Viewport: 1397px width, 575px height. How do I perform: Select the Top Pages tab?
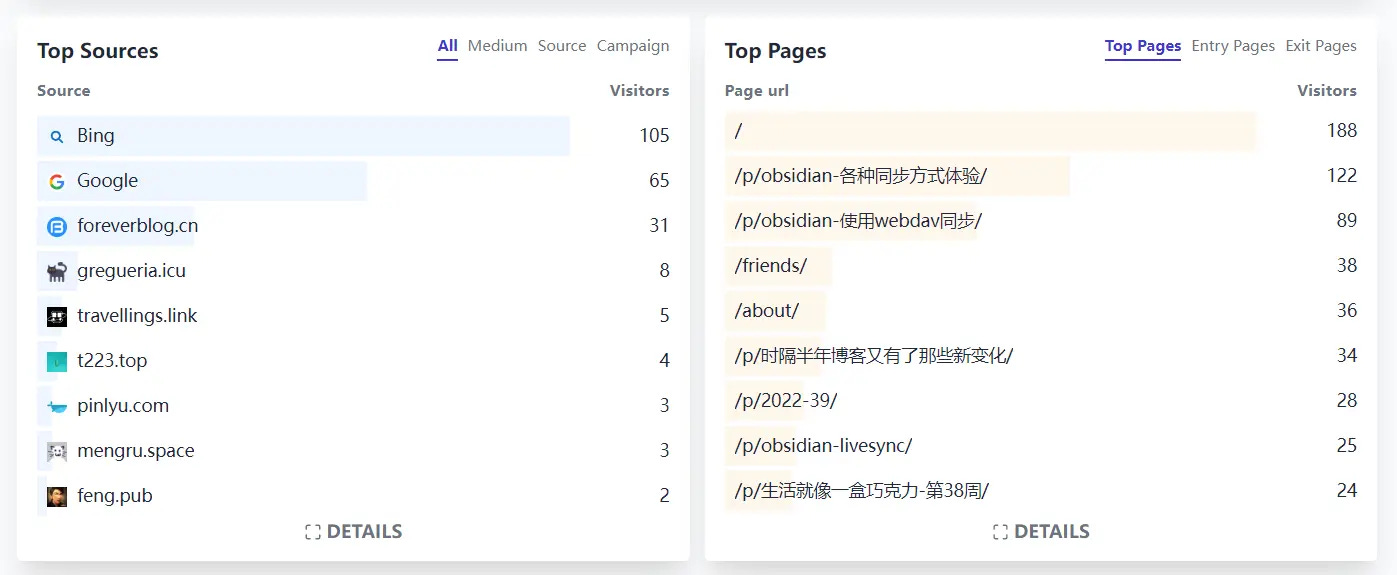1143,46
